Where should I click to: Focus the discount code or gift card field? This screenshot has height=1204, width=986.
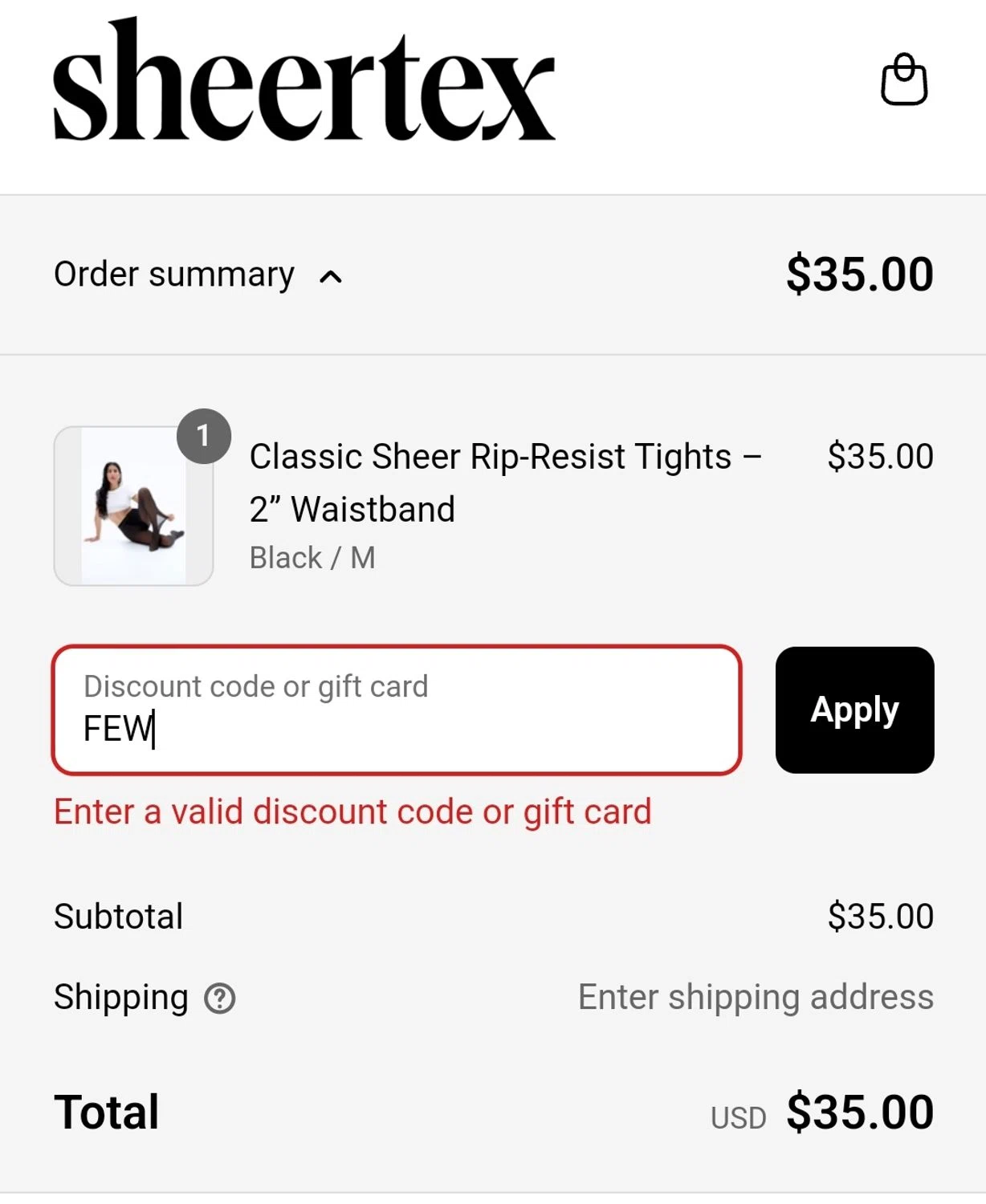396,710
